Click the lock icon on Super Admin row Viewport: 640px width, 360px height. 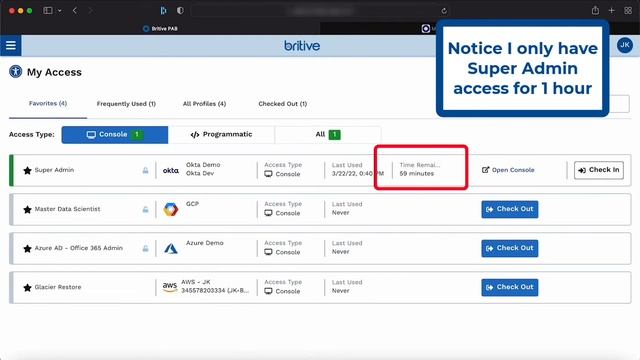point(145,171)
